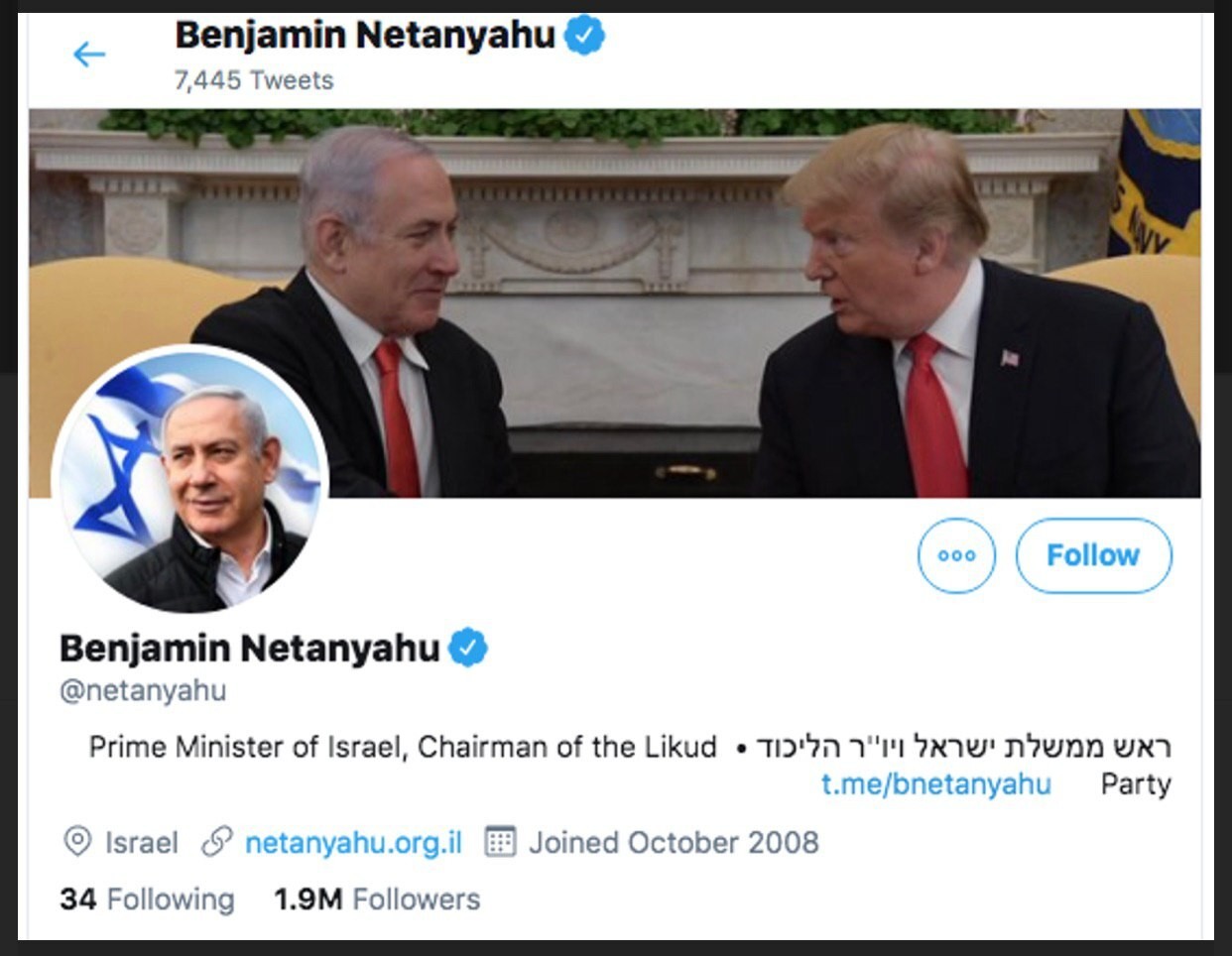Open the header banner photo
Image resolution: width=1232 pixels, height=956 pixels.
coord(615,303)
